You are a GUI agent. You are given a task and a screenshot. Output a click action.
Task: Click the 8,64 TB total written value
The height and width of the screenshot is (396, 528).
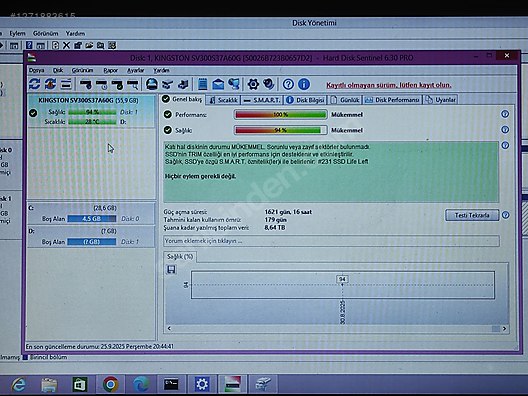275,228
